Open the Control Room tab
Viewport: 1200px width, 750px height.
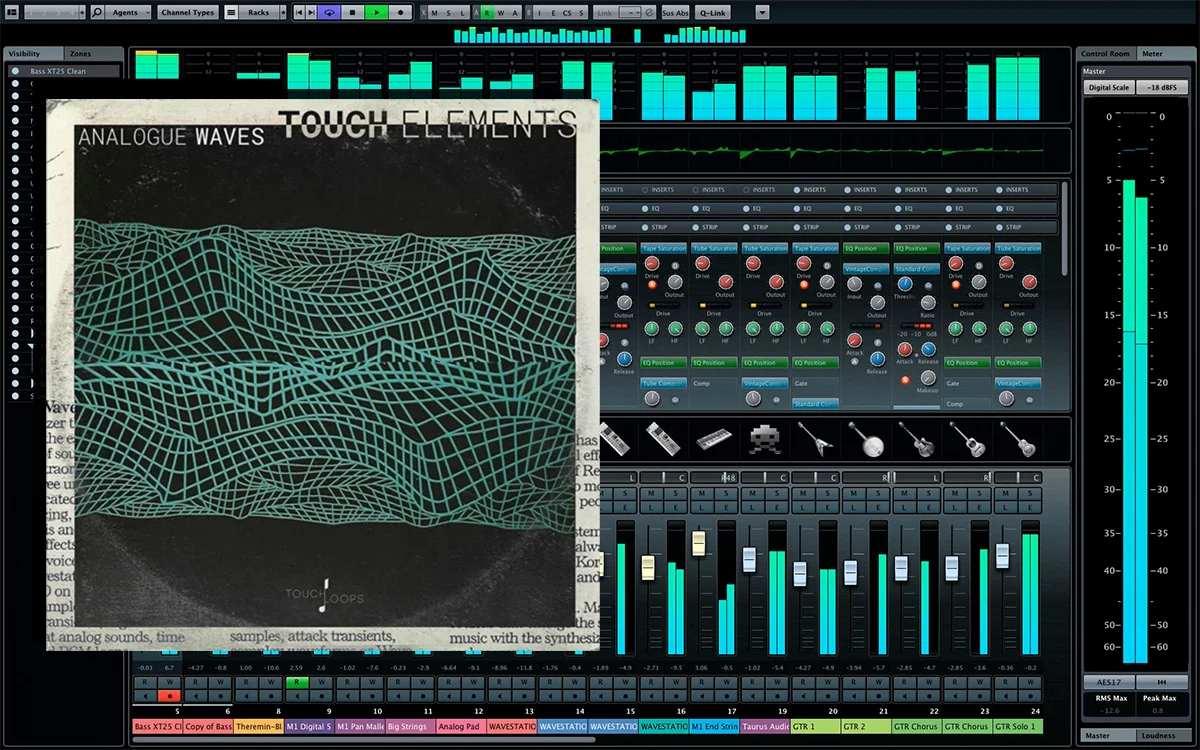coord(1105,53)
